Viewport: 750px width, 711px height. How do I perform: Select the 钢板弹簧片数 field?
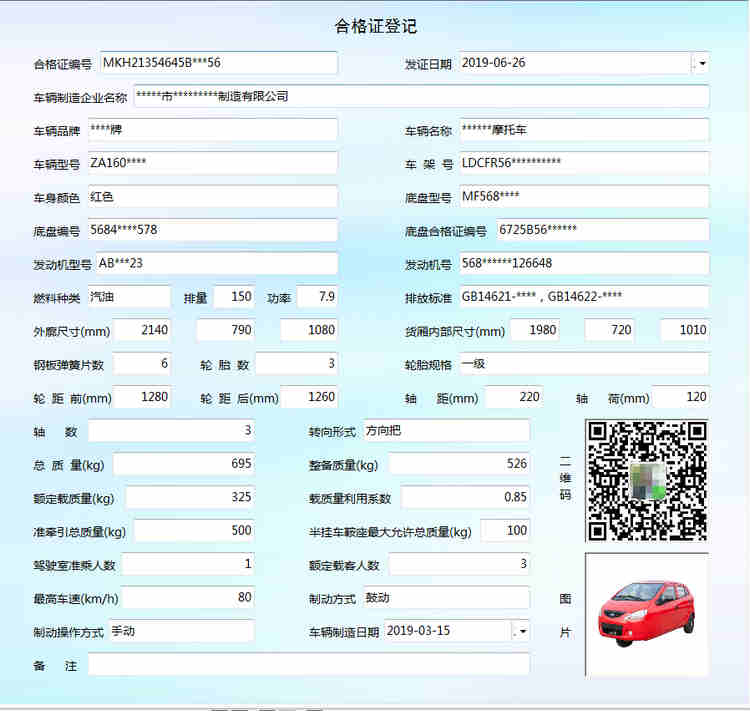141,364
